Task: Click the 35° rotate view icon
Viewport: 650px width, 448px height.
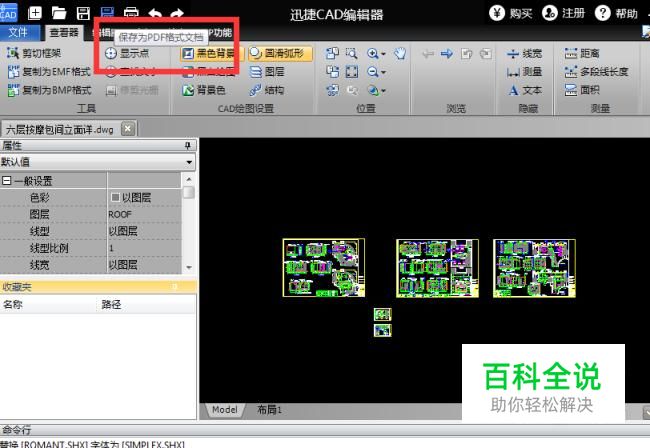Action: tap(332, 90)
